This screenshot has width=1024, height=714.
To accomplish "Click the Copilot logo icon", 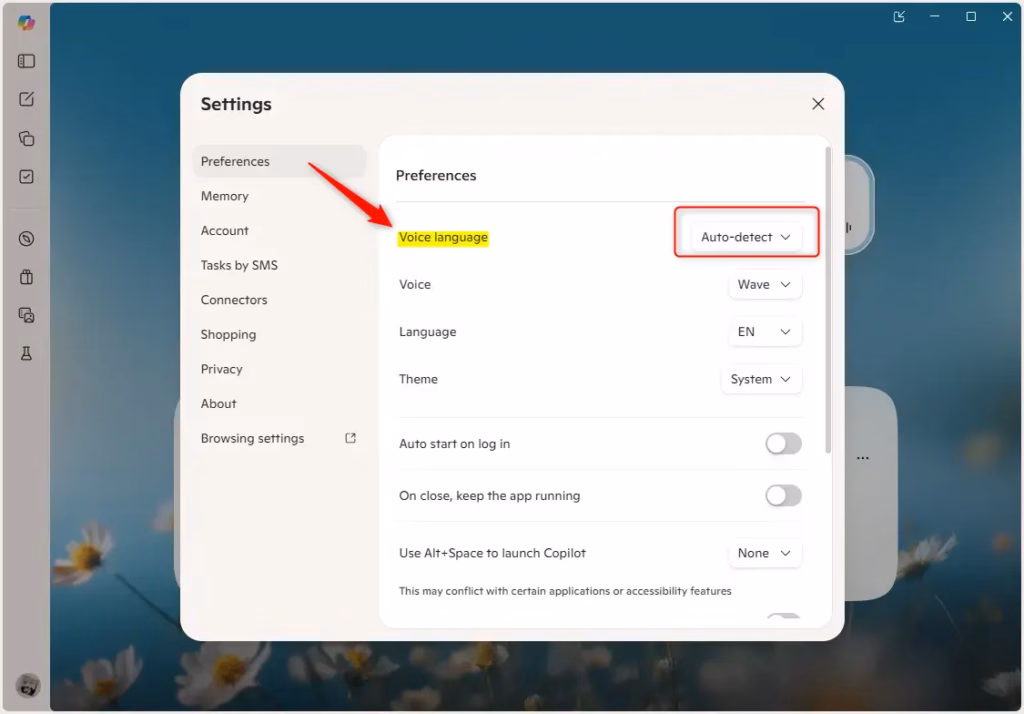I will pyautogui.click(x=26, y=22).
